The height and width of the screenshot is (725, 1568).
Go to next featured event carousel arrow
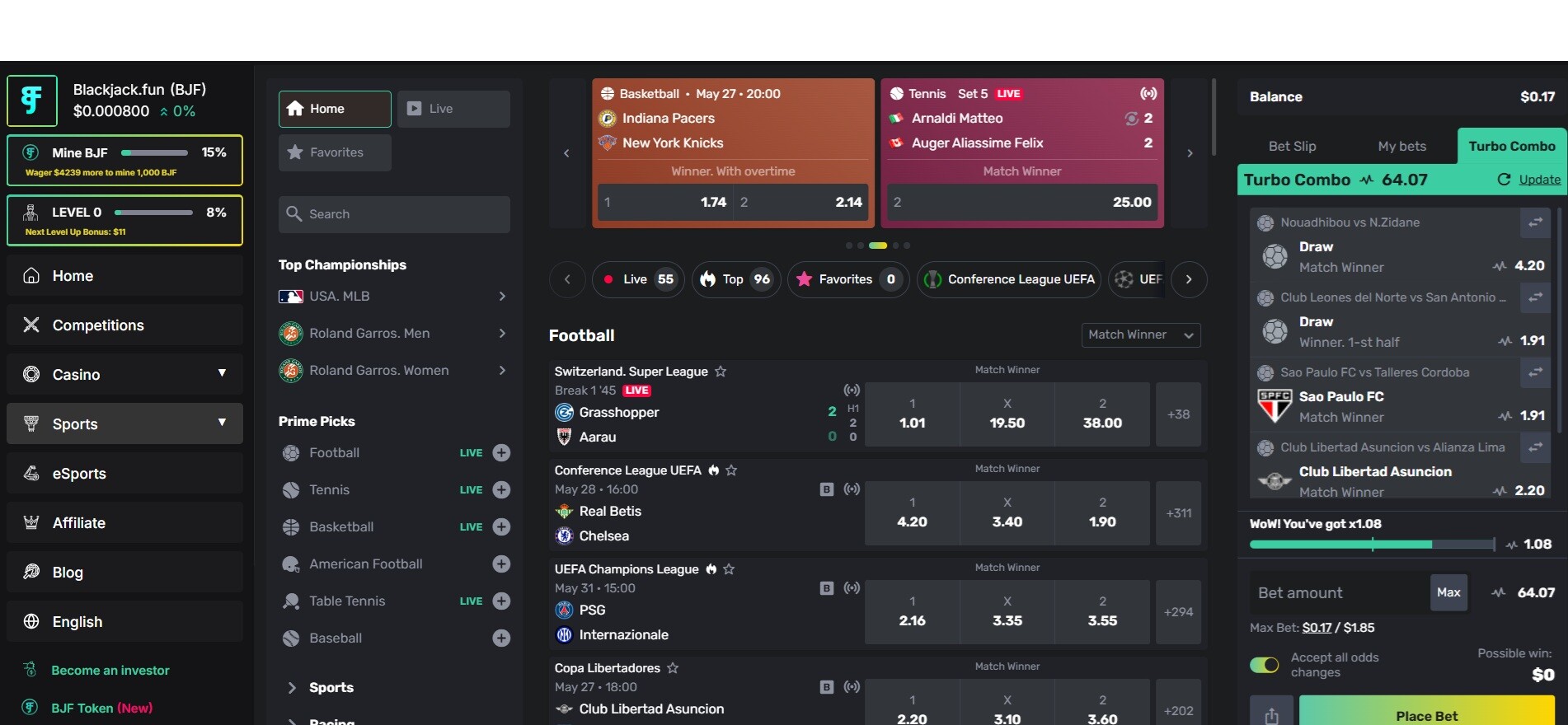tap(1190, 153)
